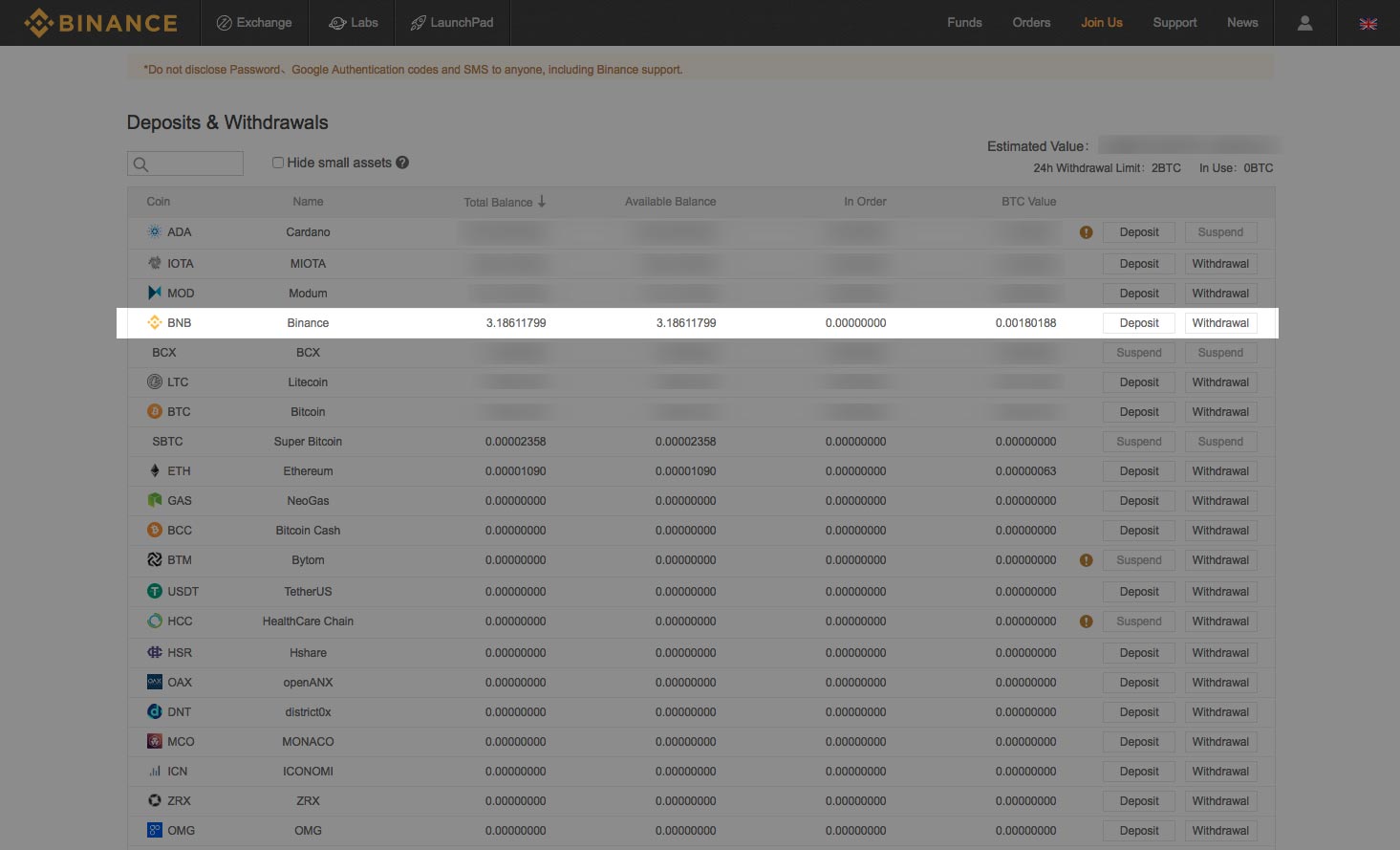Click the BTC Value column header
Image resolution: width=1400 pixels, height=850 pixels.
click(1028, 202)
